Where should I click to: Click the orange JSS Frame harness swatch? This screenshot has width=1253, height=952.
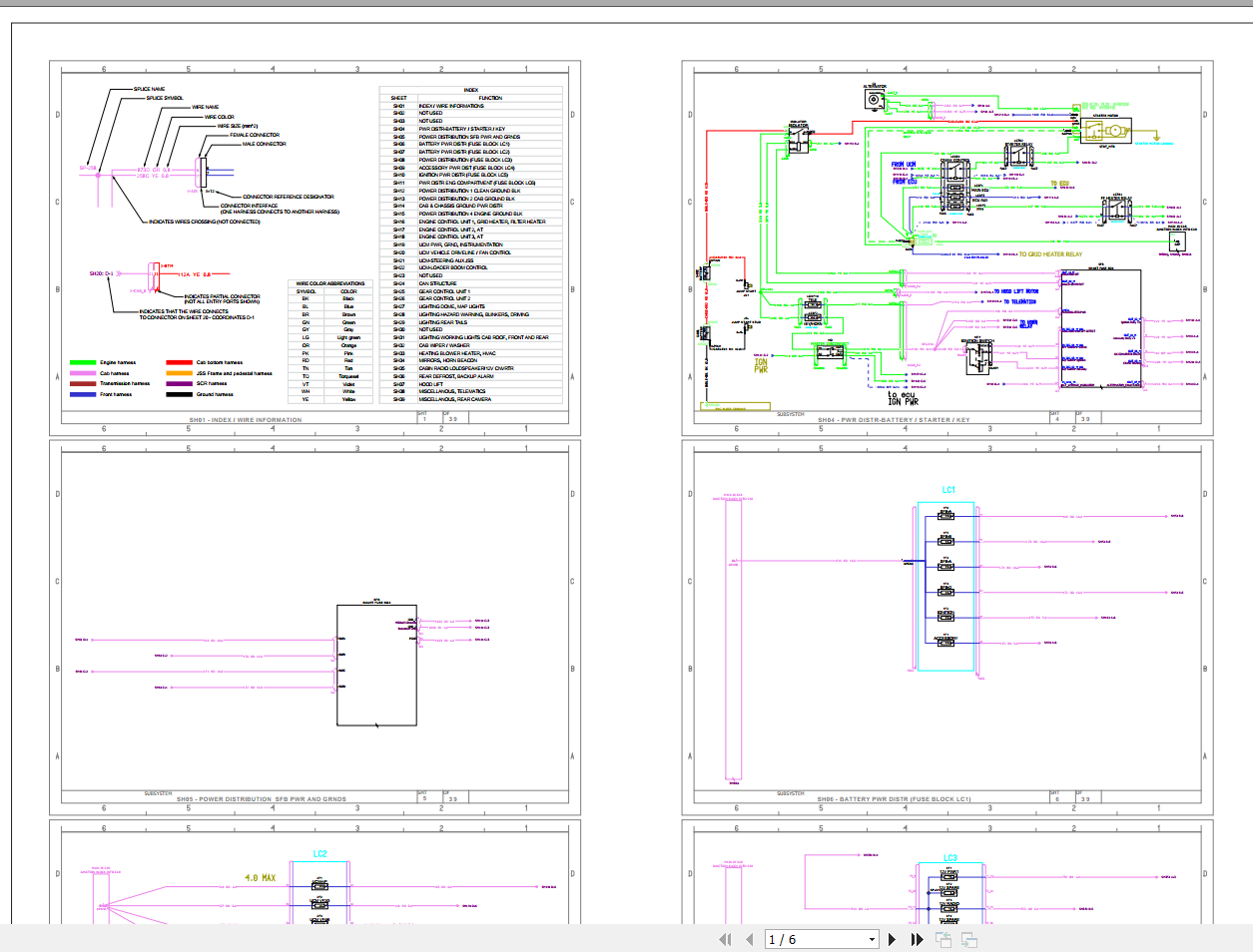coord(180,373)
